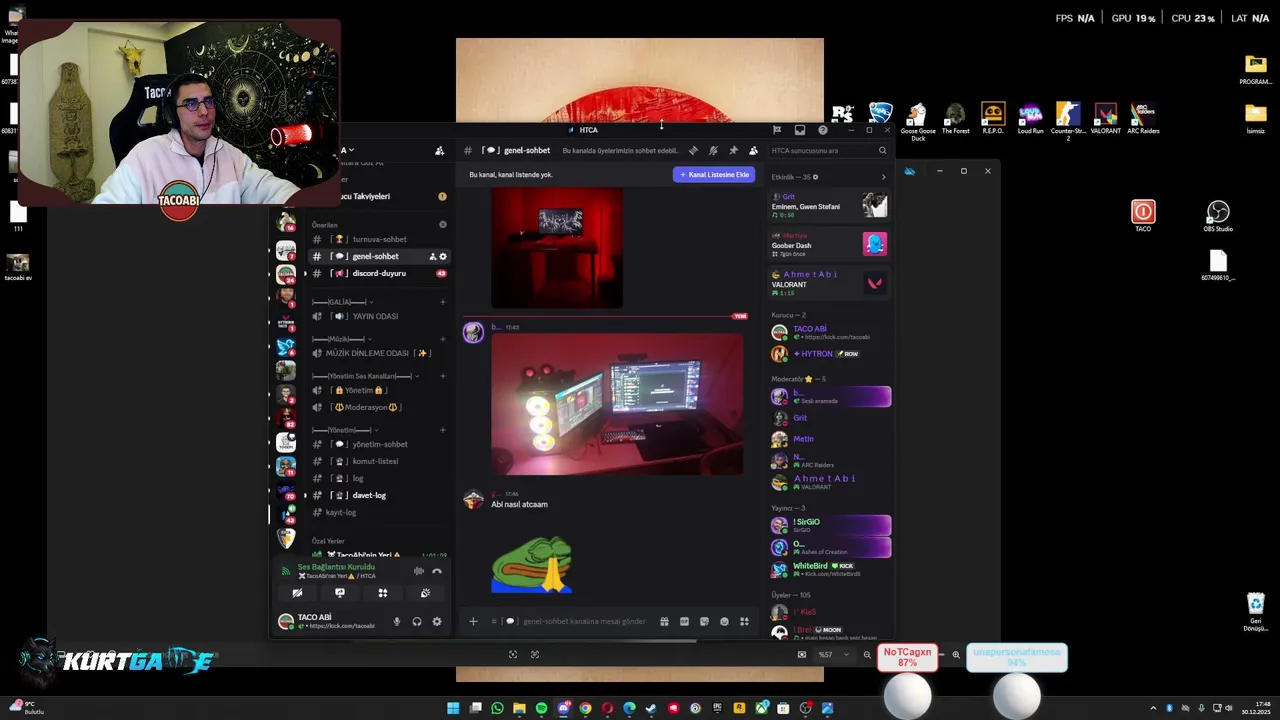Add channel plus in GALİA category
The width and height of the screenshot is (1280, 720).
pyautogui.click(x=443, y=302)
